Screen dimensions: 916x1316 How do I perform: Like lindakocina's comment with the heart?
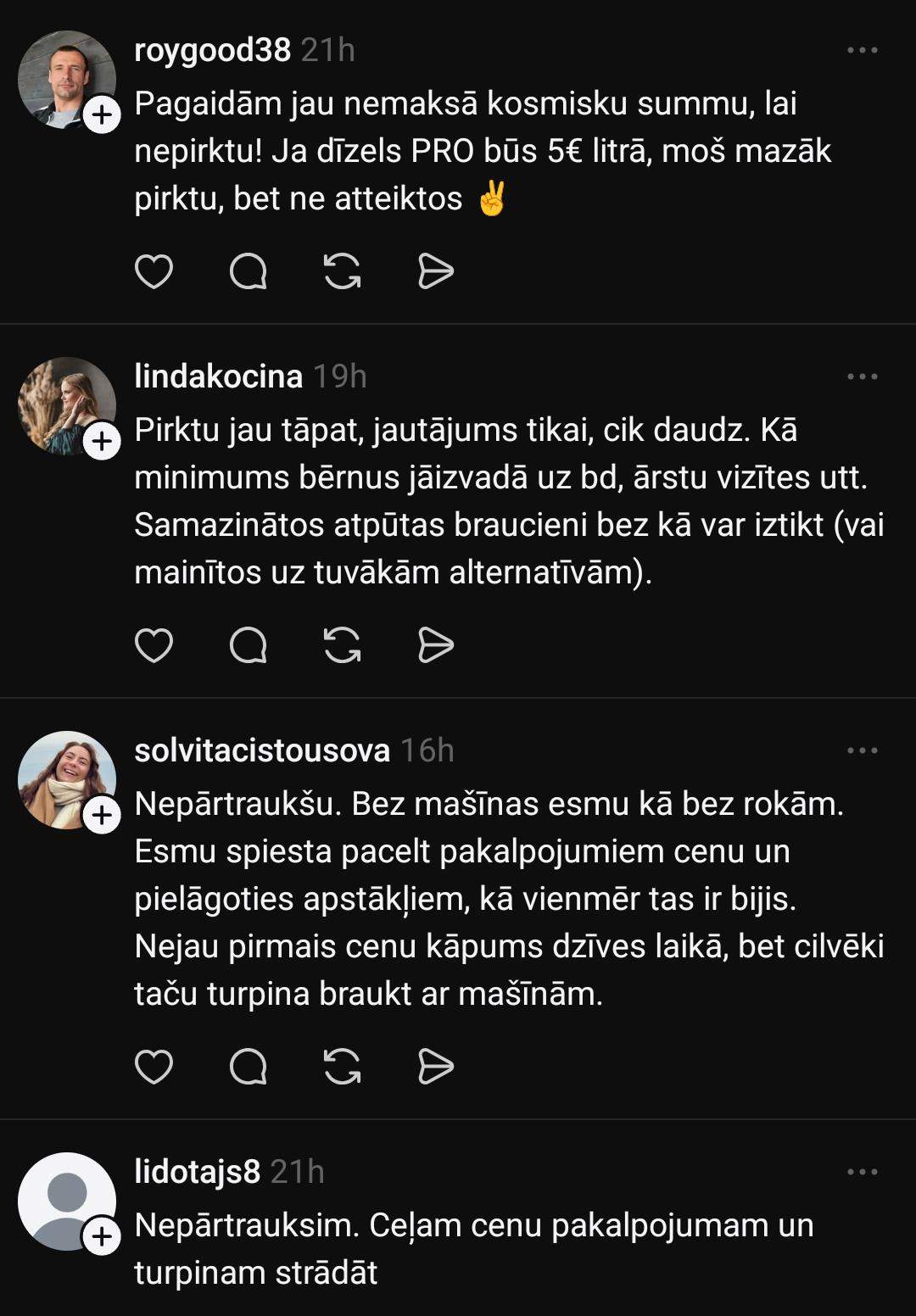[x=154, y=646]
